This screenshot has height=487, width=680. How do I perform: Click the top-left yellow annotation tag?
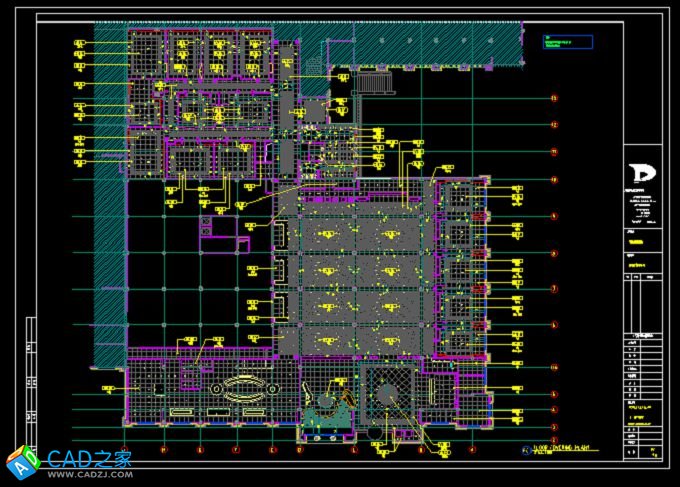80,42
